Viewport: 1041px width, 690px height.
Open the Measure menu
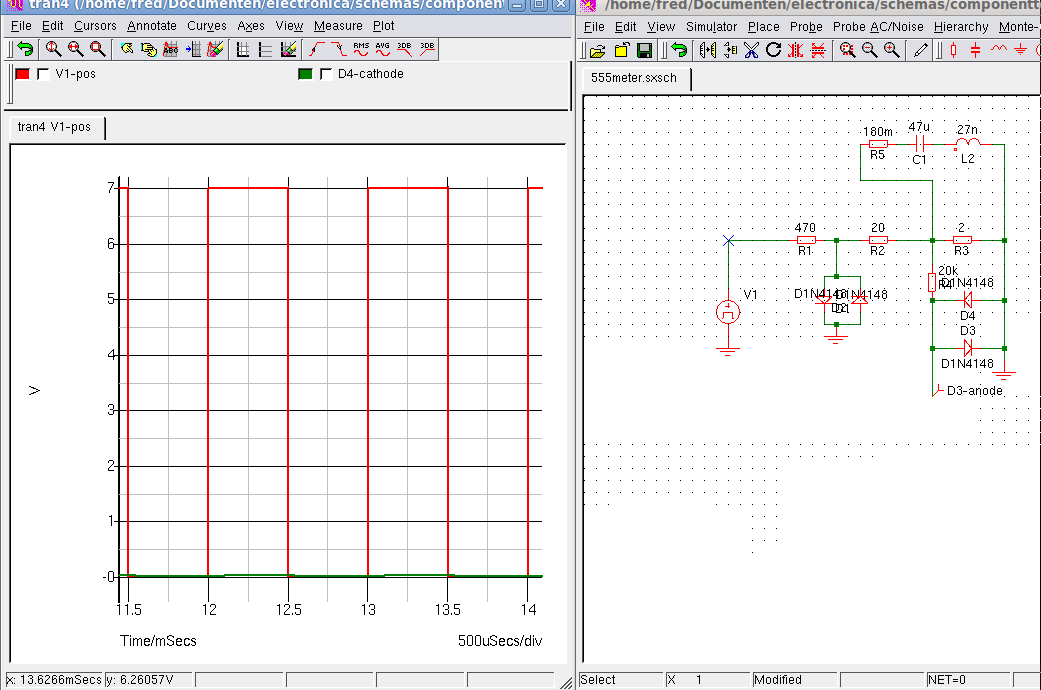pyautogui.click(x=338, y=26)
